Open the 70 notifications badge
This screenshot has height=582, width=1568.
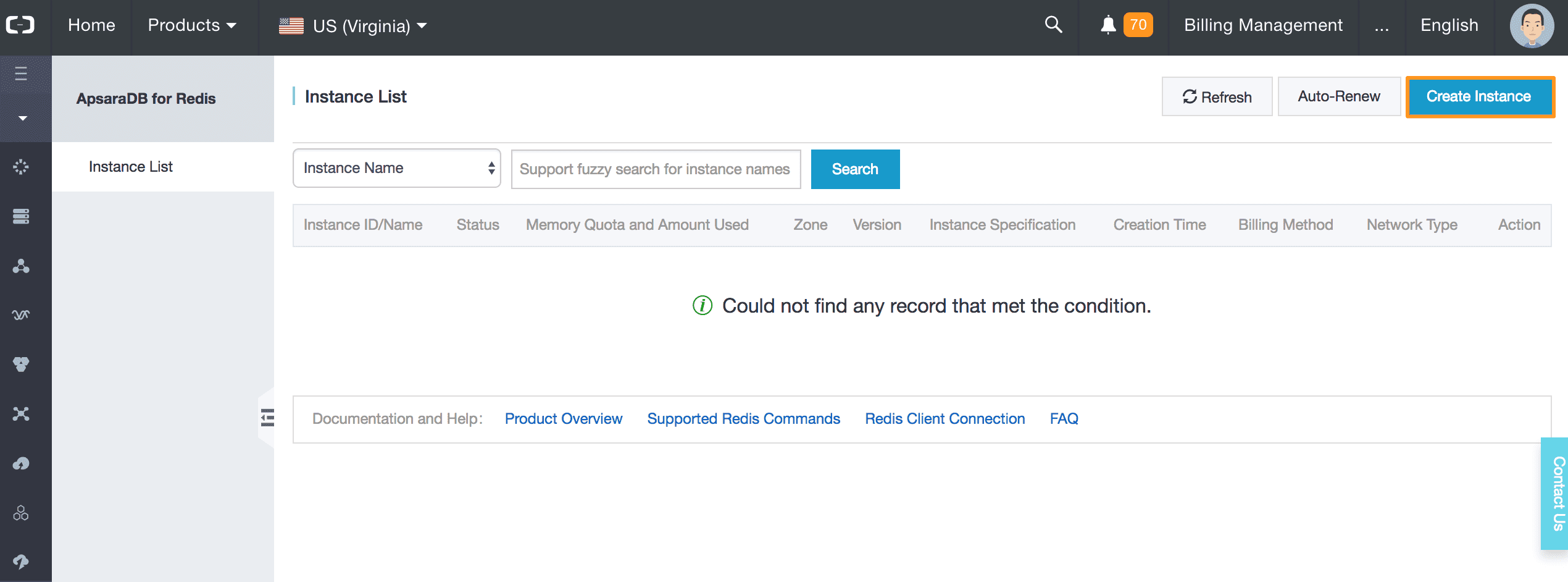pyautogui.click(x=1138, y=25)
